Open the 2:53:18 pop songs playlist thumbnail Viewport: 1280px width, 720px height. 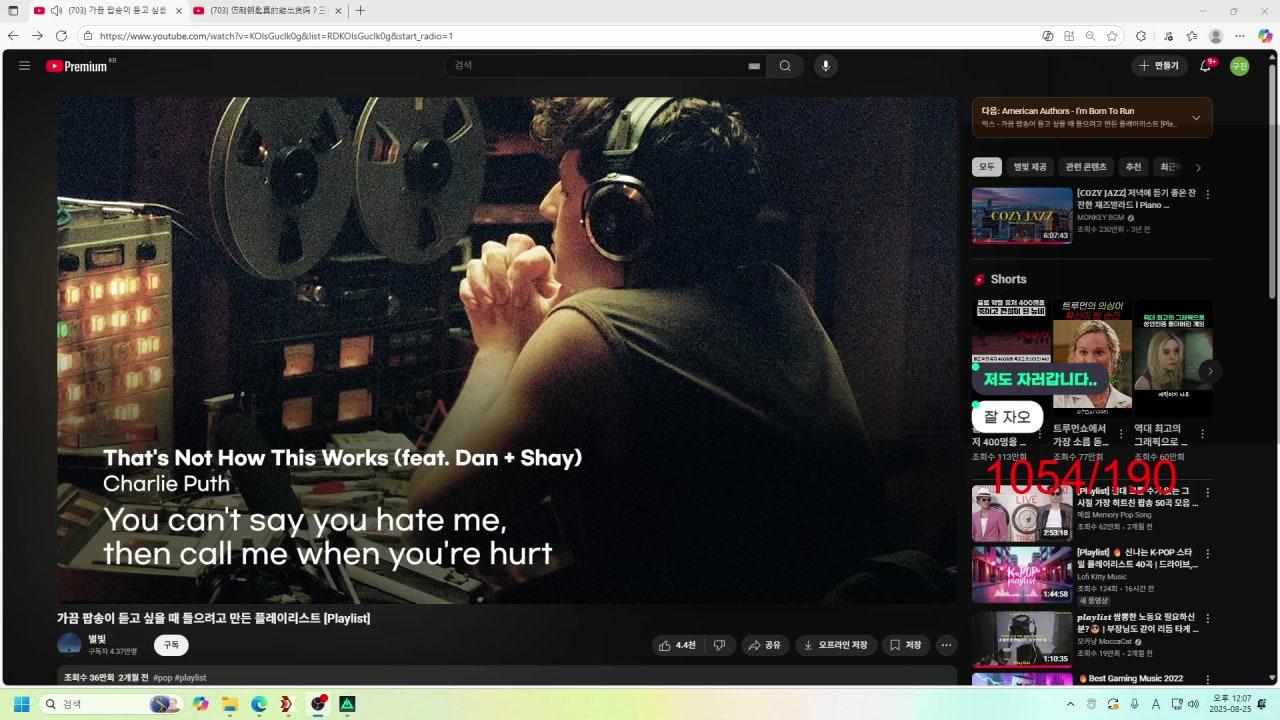1022,513
